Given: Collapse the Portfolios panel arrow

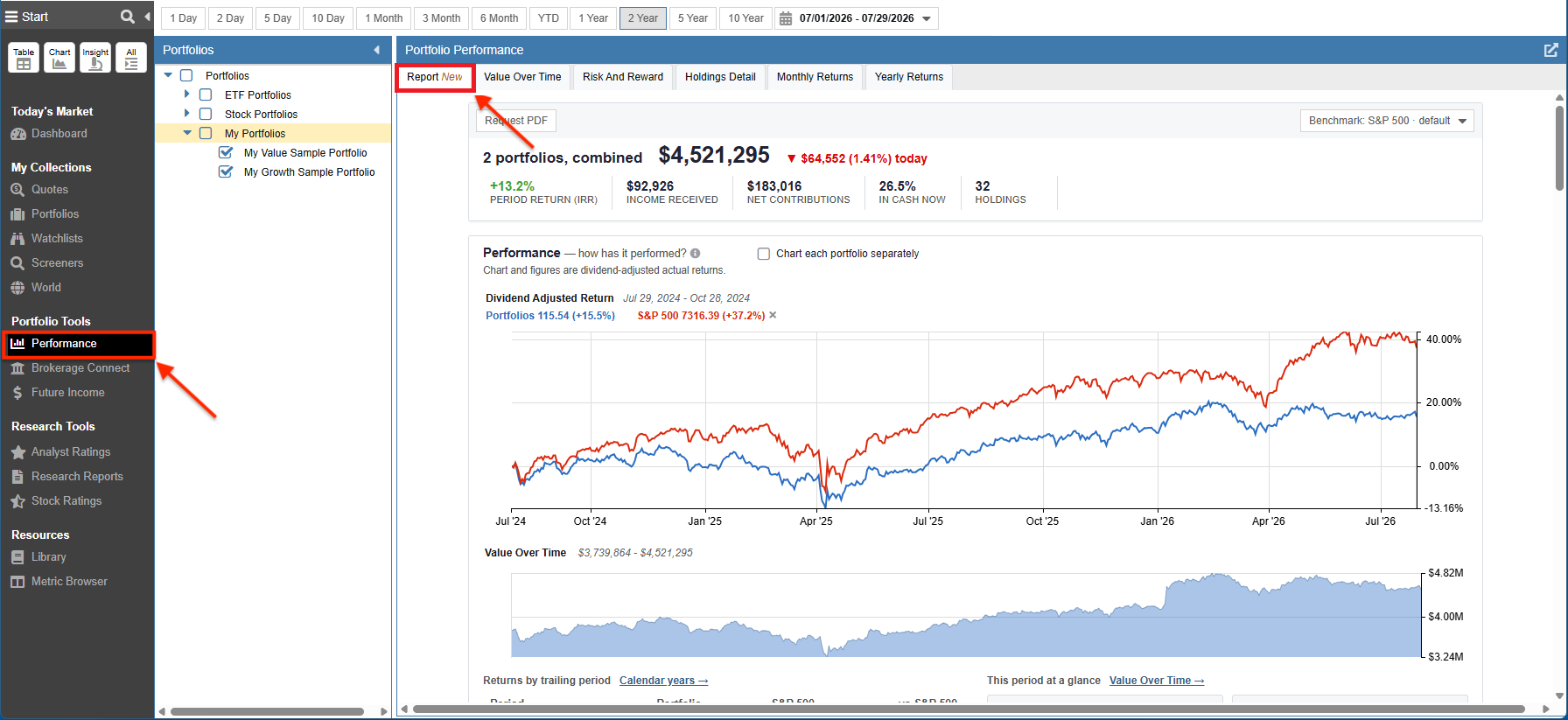Looking at the screenshot, I should 377,50.
